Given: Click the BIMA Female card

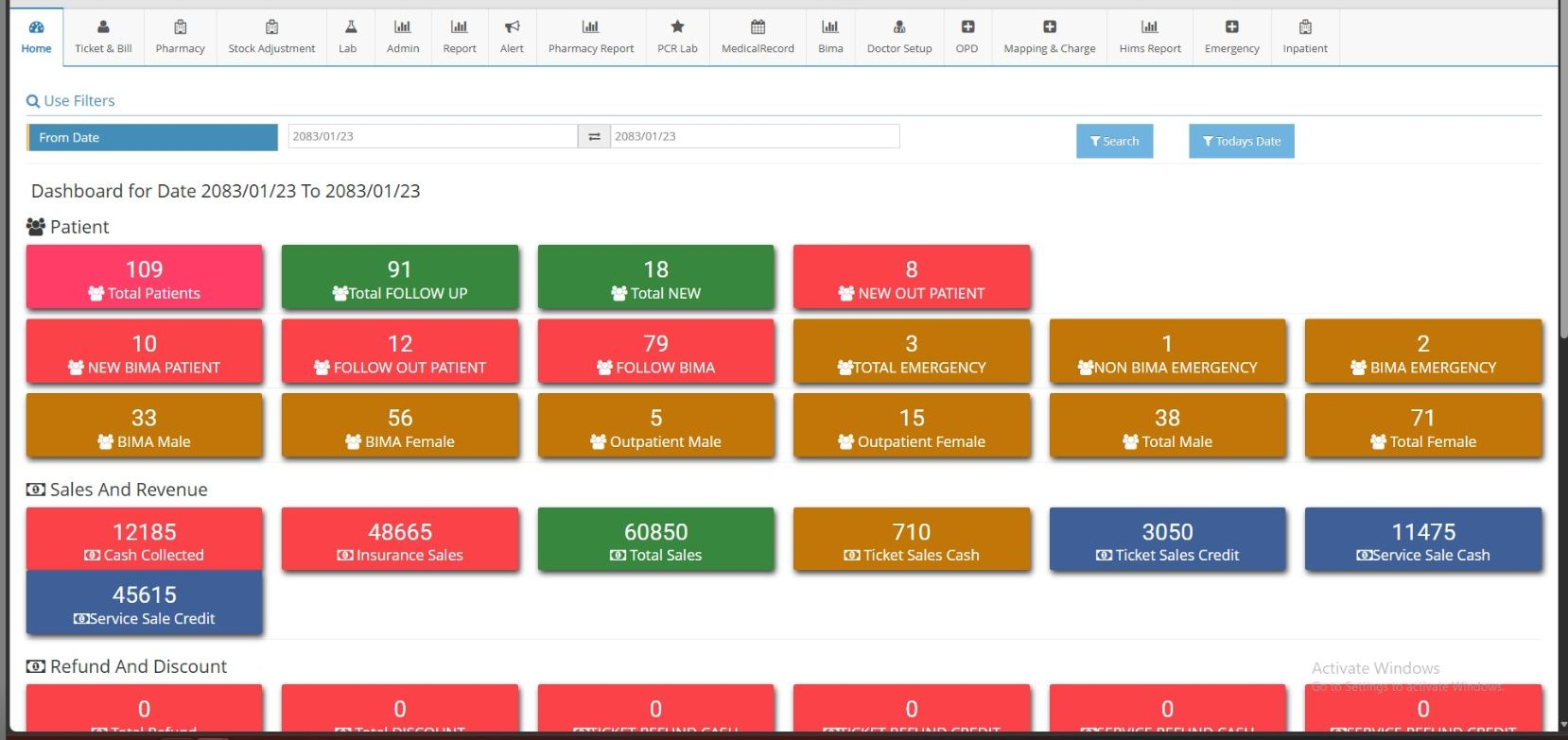Looking at the screenshot, I should 400,426.
